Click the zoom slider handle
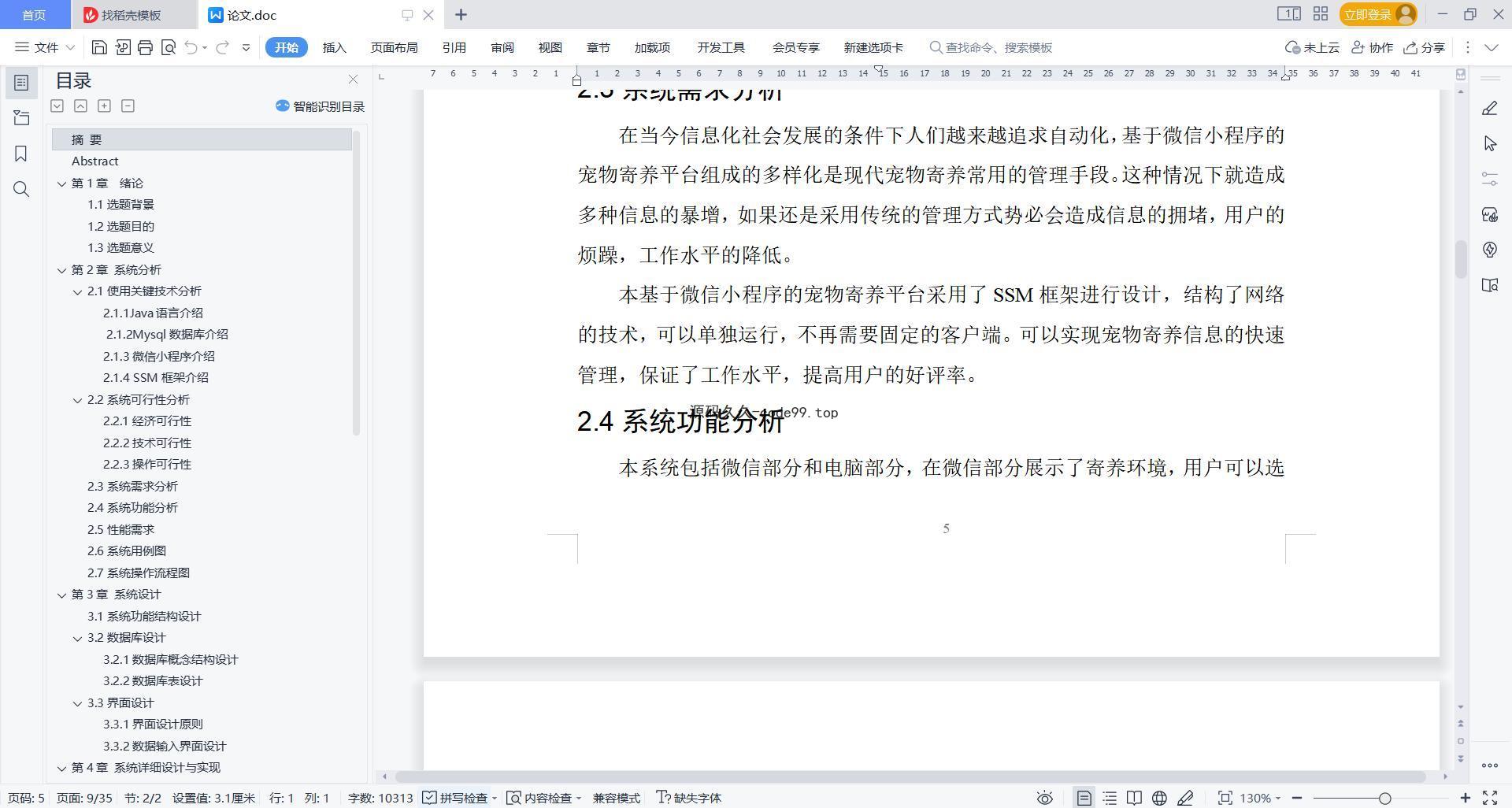 (x=1384, y=798)
